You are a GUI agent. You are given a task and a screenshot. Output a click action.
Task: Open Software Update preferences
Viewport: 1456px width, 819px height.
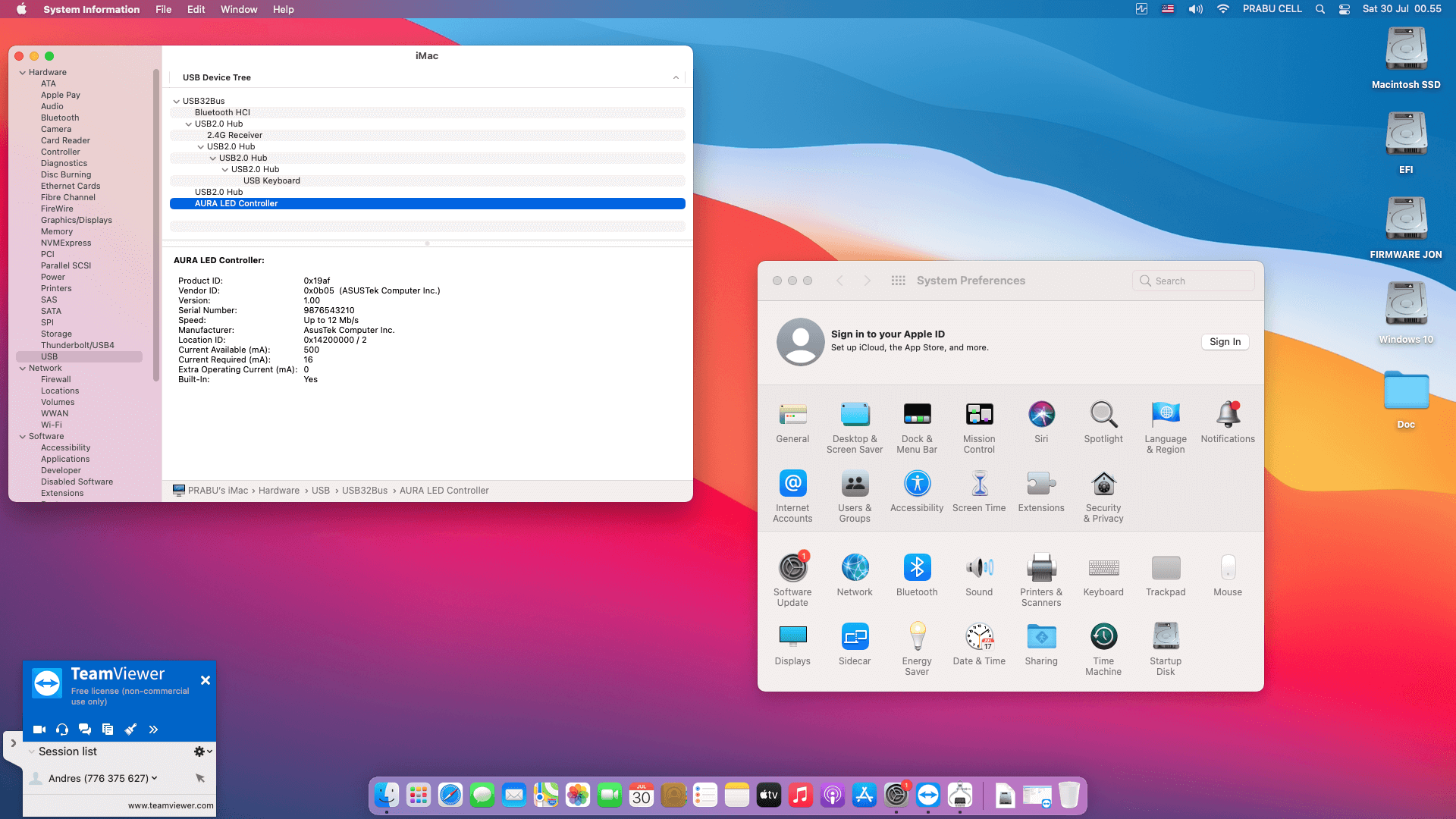tap(792, 575)
